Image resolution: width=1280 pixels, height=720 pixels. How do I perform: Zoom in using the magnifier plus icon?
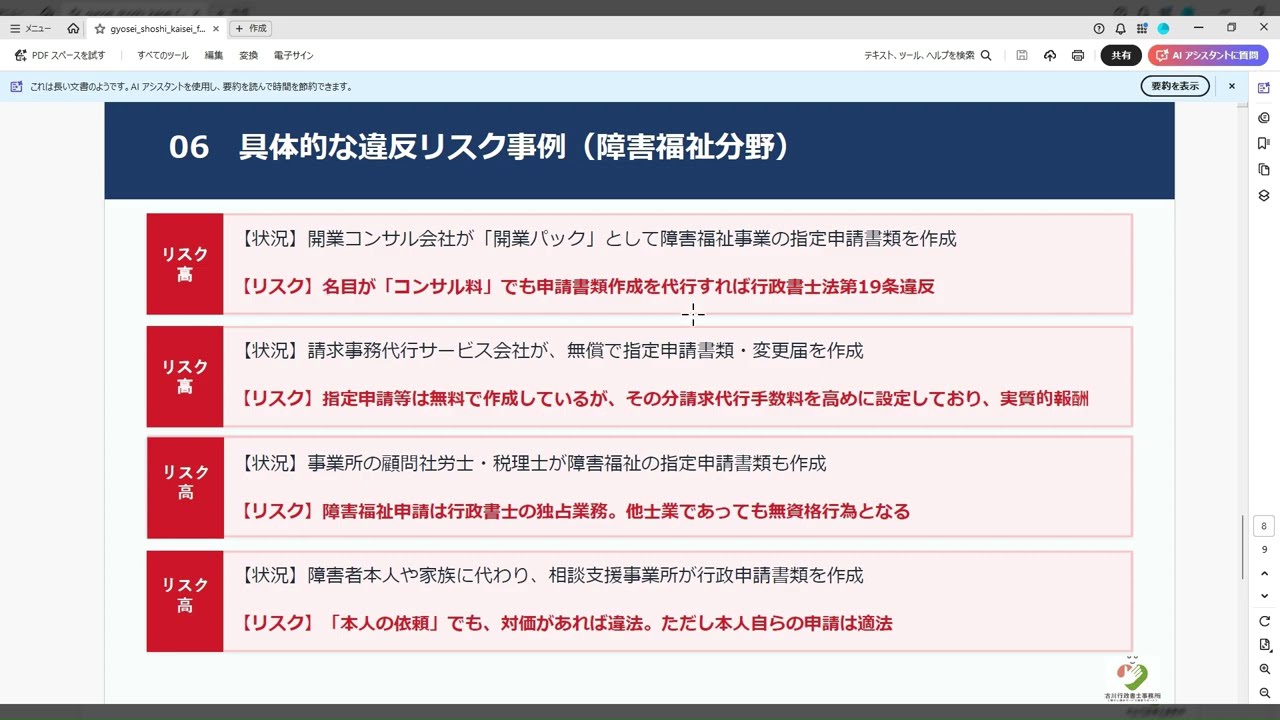point(1264,669)
